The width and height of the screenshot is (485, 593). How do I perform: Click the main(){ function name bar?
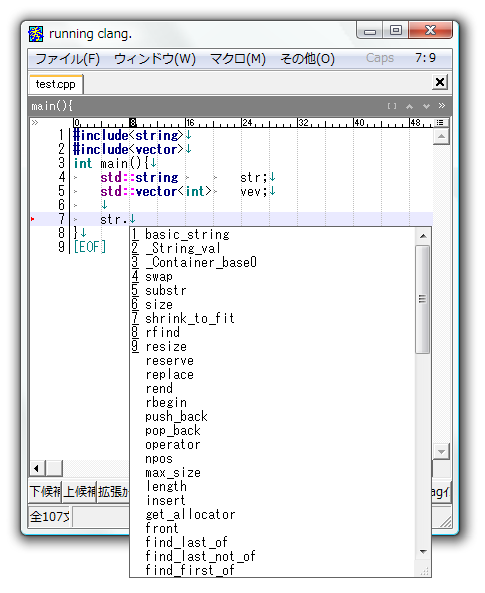coord(52,106)
